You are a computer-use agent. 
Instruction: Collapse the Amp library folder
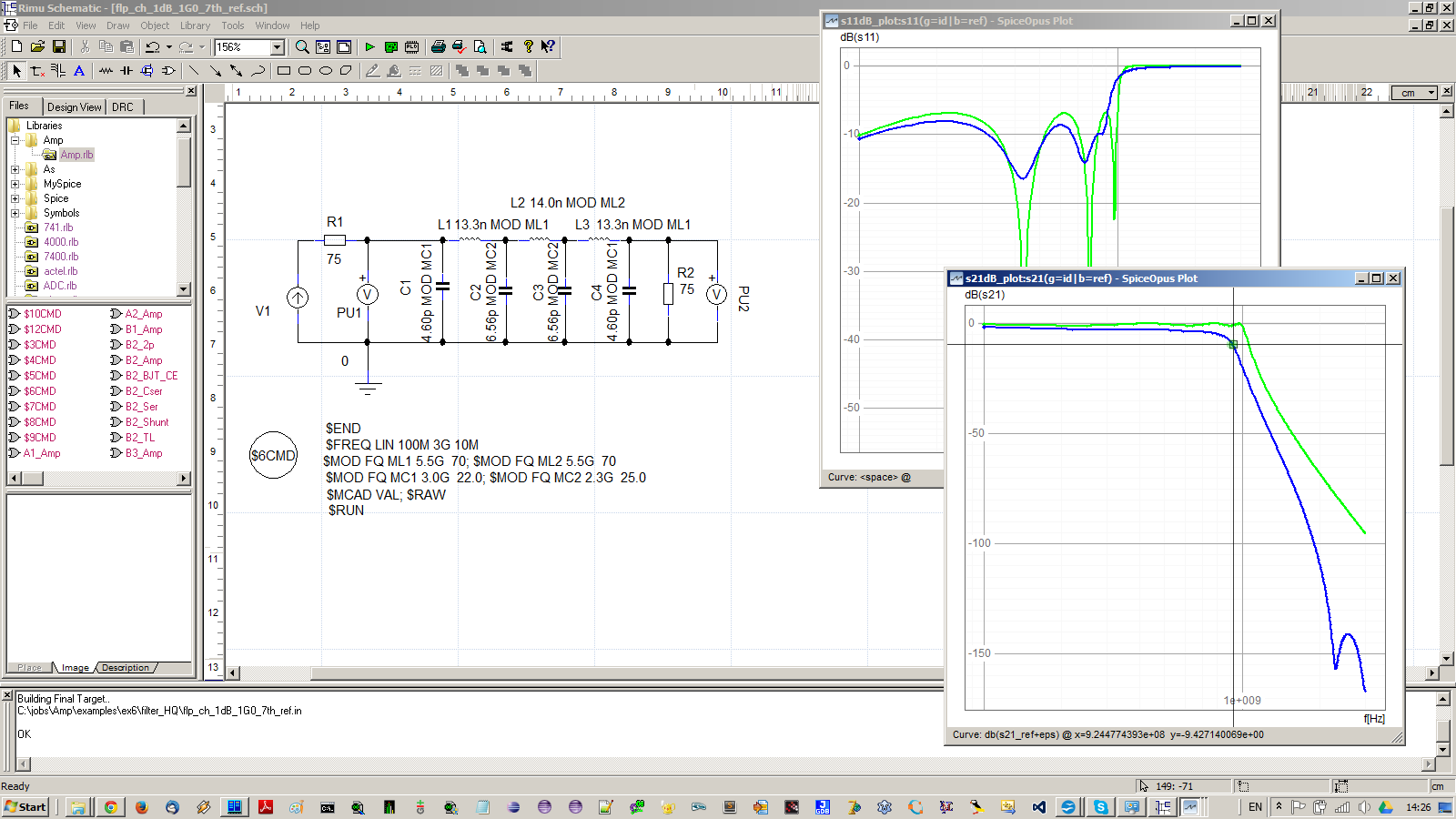tap(15, 140)
